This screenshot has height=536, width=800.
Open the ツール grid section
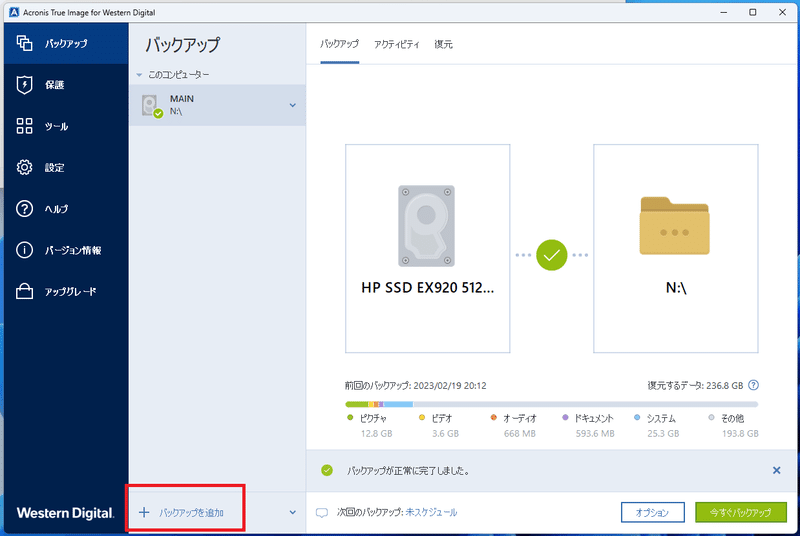pyautogui.click(x=66, y=126)
